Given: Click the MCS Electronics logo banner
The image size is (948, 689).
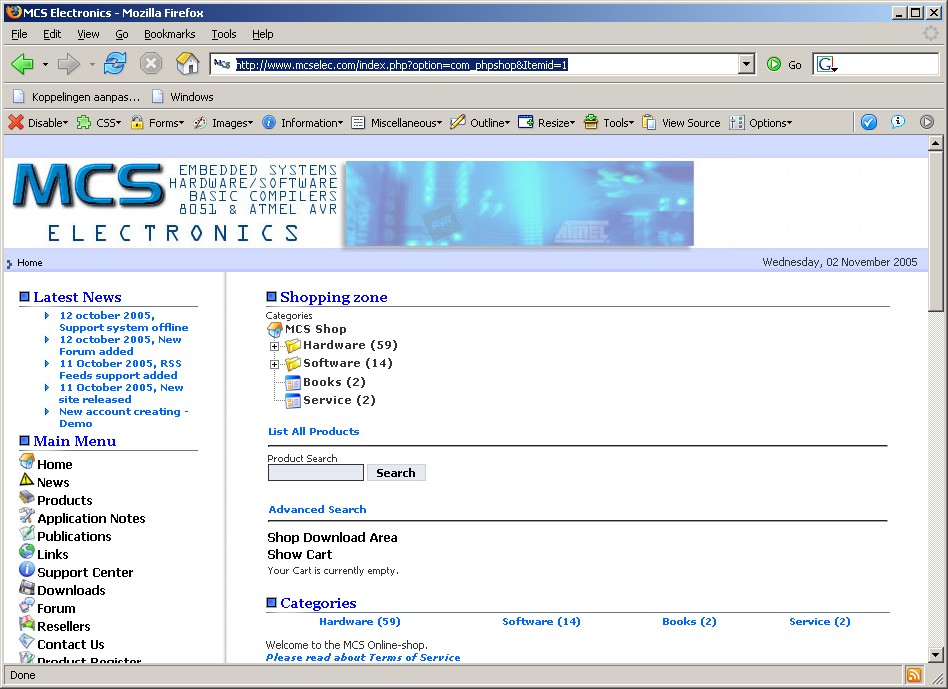Looking at the screenshot, I should [x=174, y=203].
